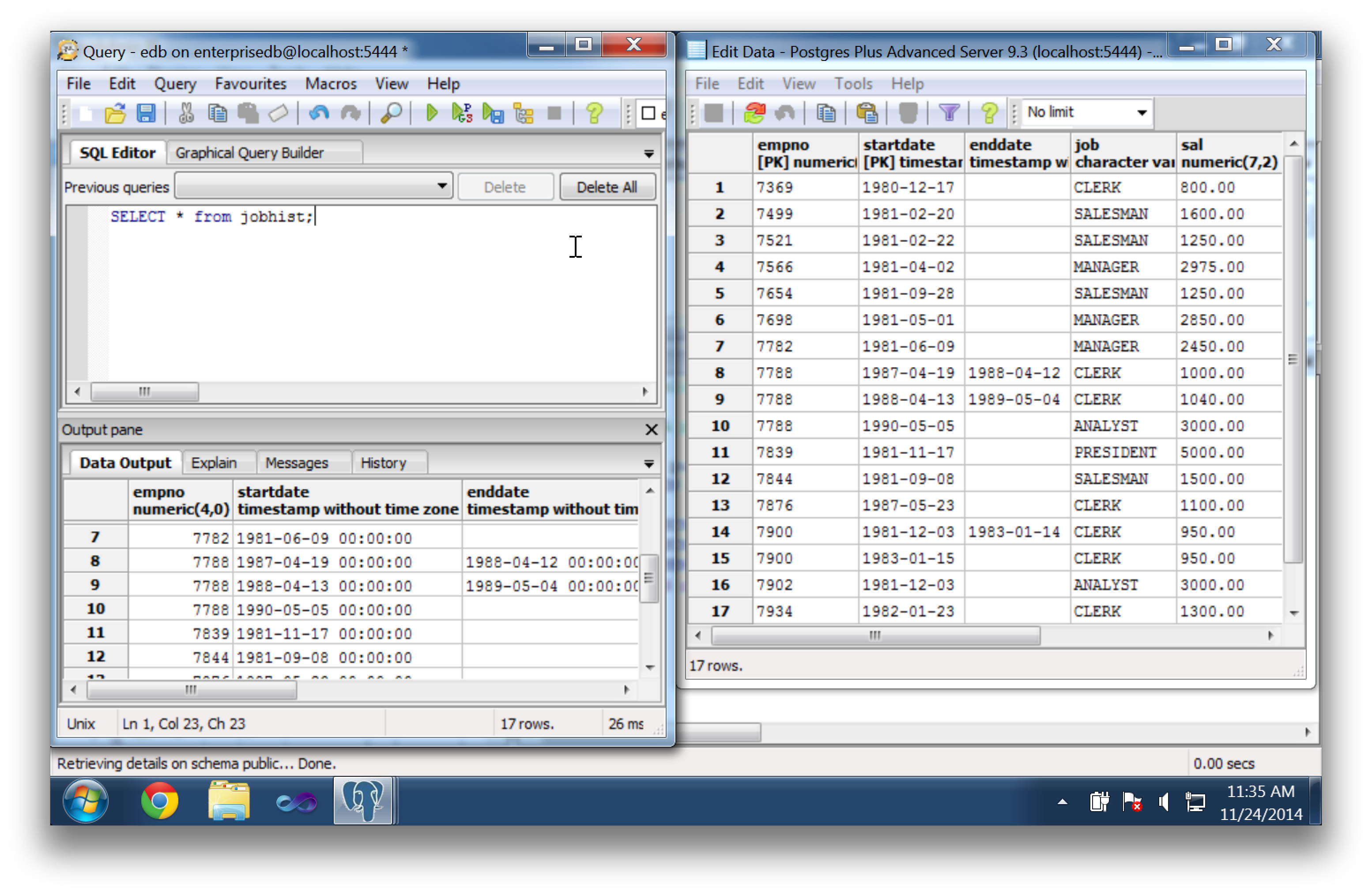Select row header 10 in Edit Data grid
Image resolution: width=1372 pixels, height=895 pixels.
pos(720,426)
